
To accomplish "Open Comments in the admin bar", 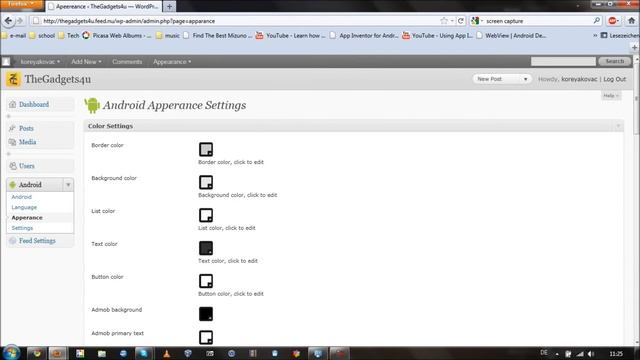I will point(127,62).
